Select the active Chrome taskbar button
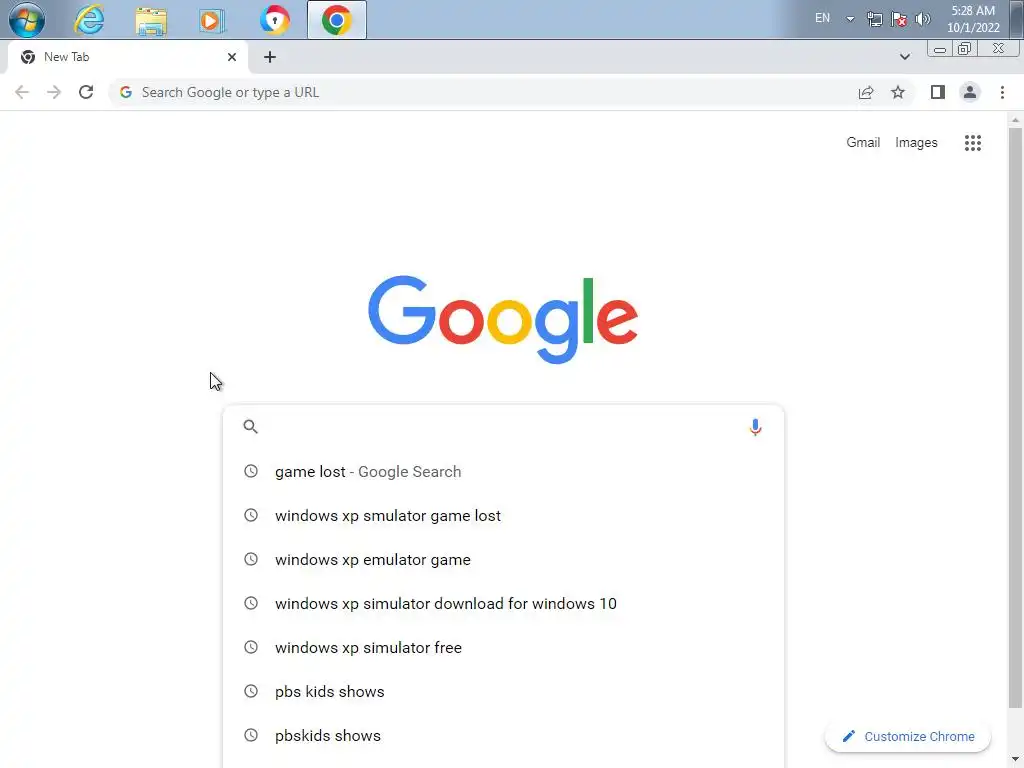This screenshot has height=768, width=1024. click(x=336, y=20)
